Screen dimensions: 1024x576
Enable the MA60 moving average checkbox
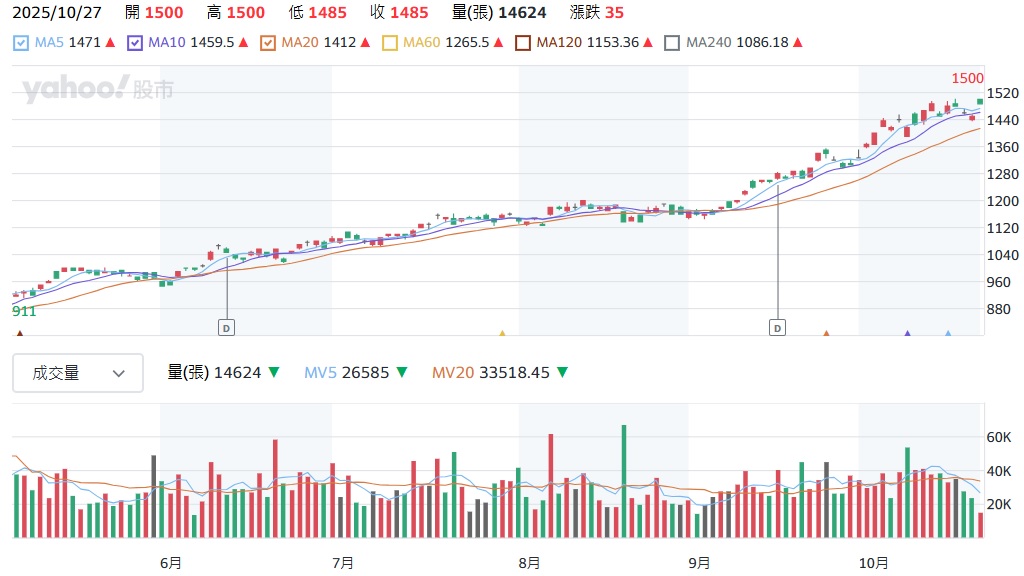[x=390, y=43]
